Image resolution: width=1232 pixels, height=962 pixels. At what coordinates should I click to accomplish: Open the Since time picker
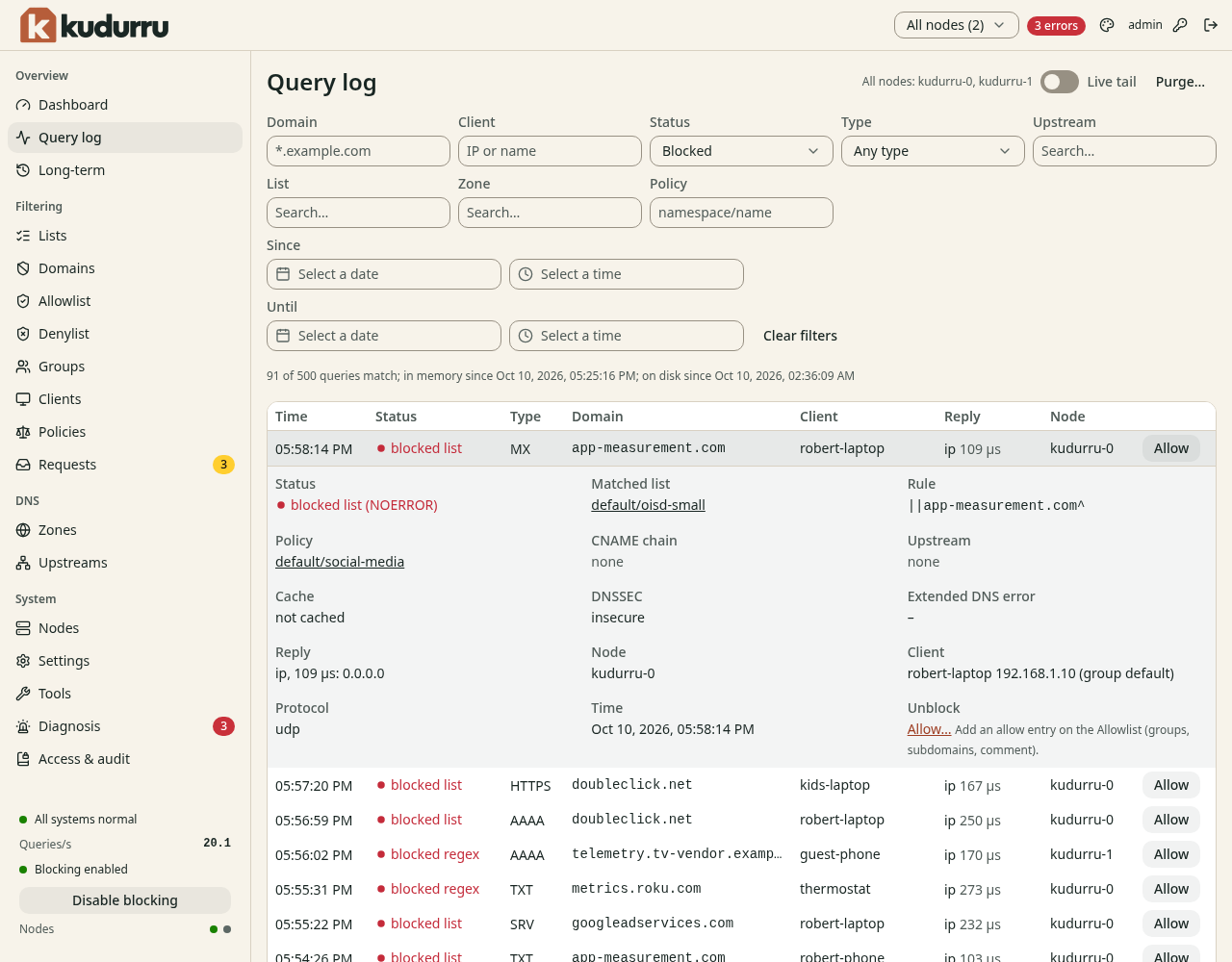[627, 274]
